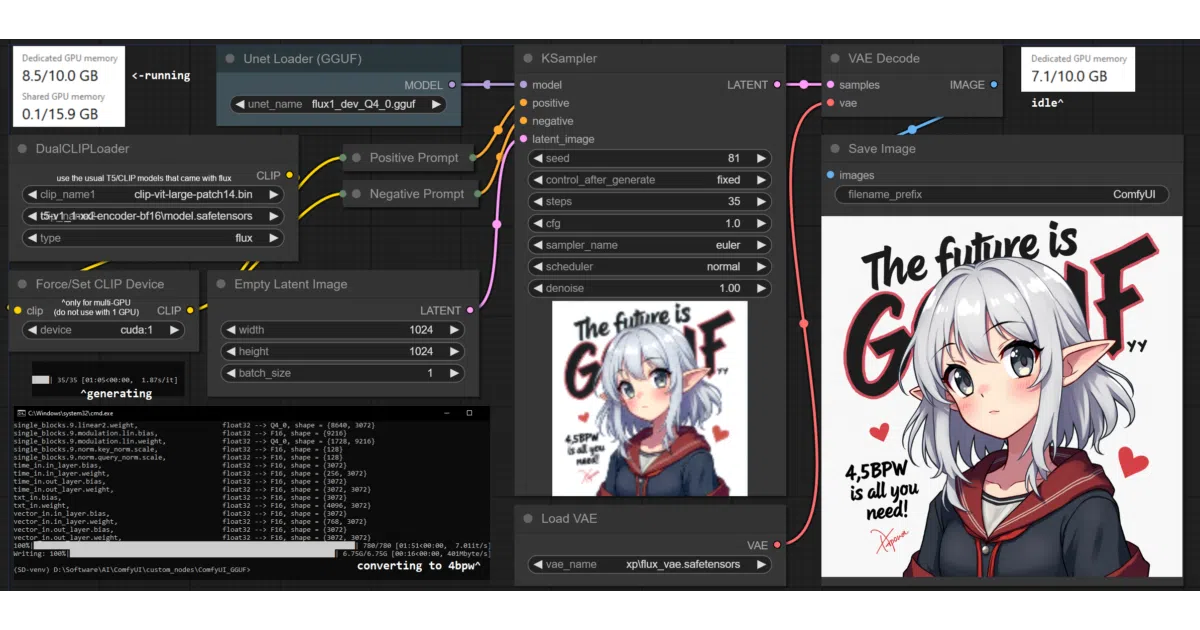The width and height of the screenshot is (1200, 630).
Task: Expand the Negative Prompt node via its title dot
Action: click(x=356, y=194)
